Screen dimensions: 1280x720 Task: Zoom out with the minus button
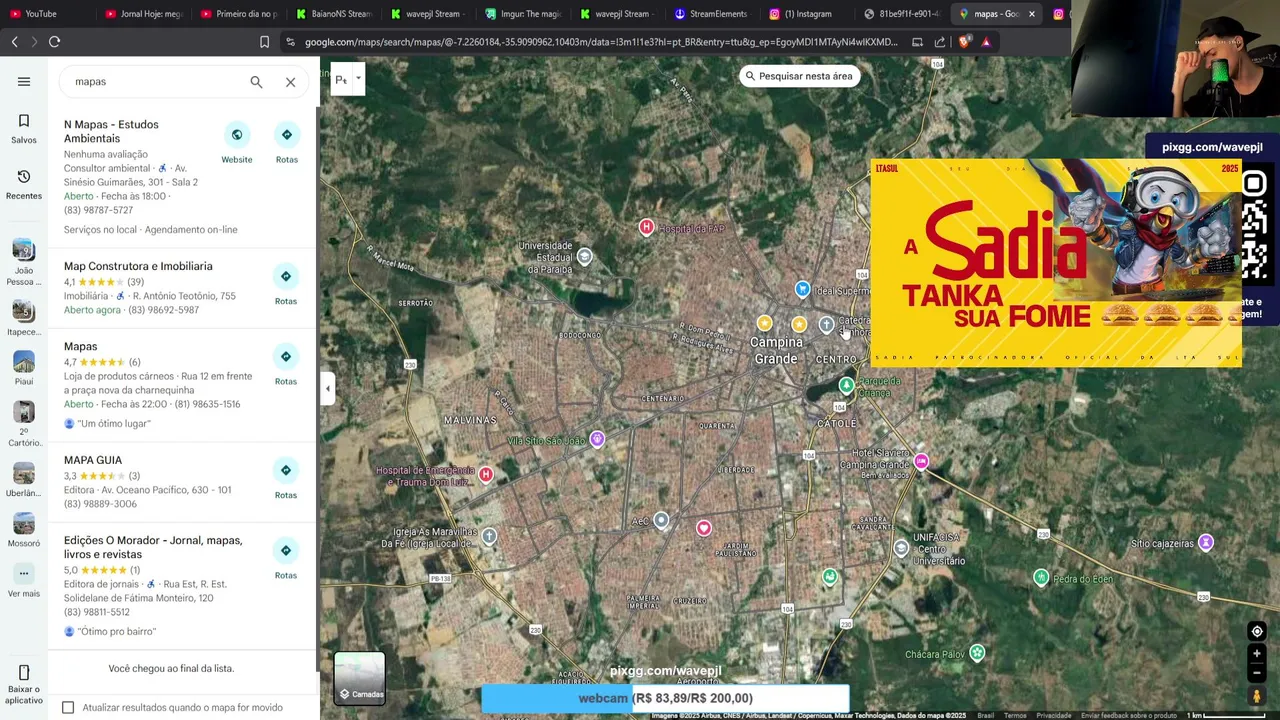point(1257,672)
